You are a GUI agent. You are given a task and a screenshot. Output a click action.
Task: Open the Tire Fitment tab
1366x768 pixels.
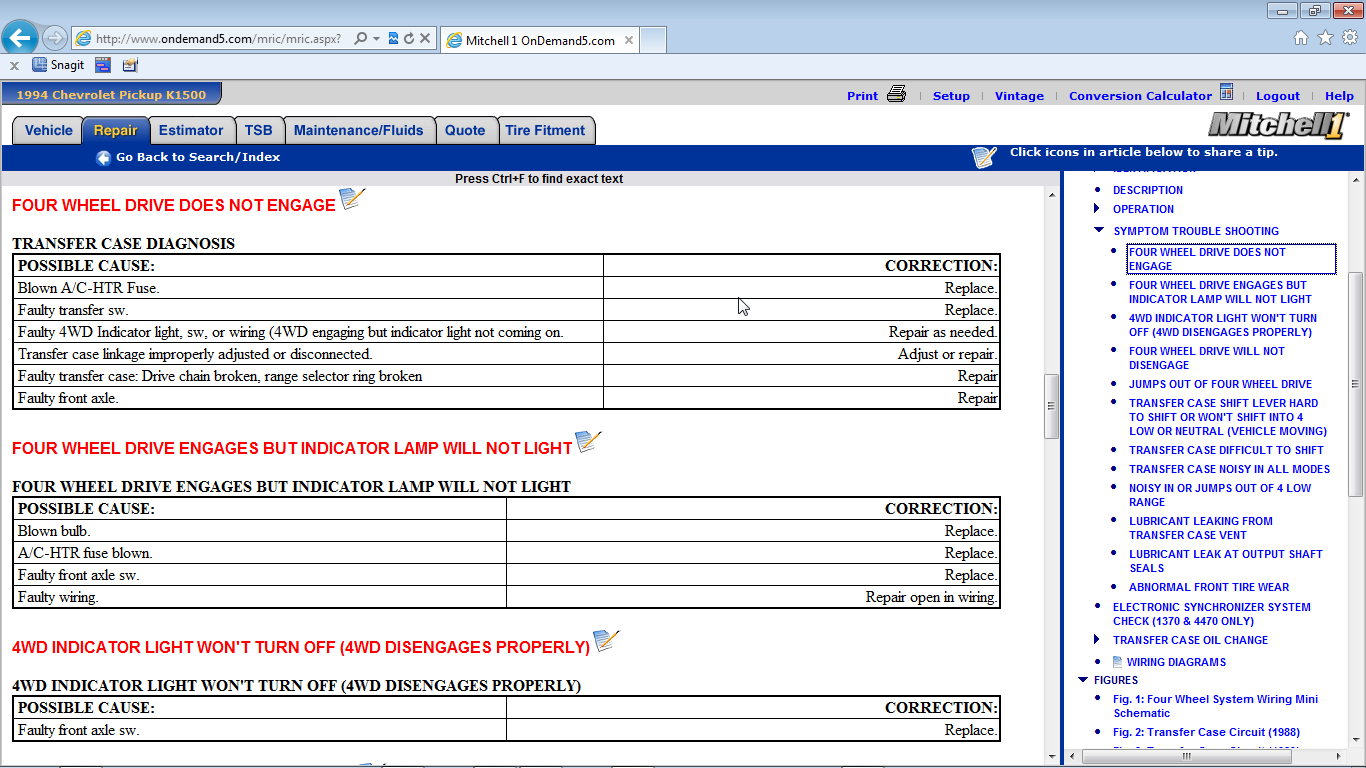coord(545,130)
